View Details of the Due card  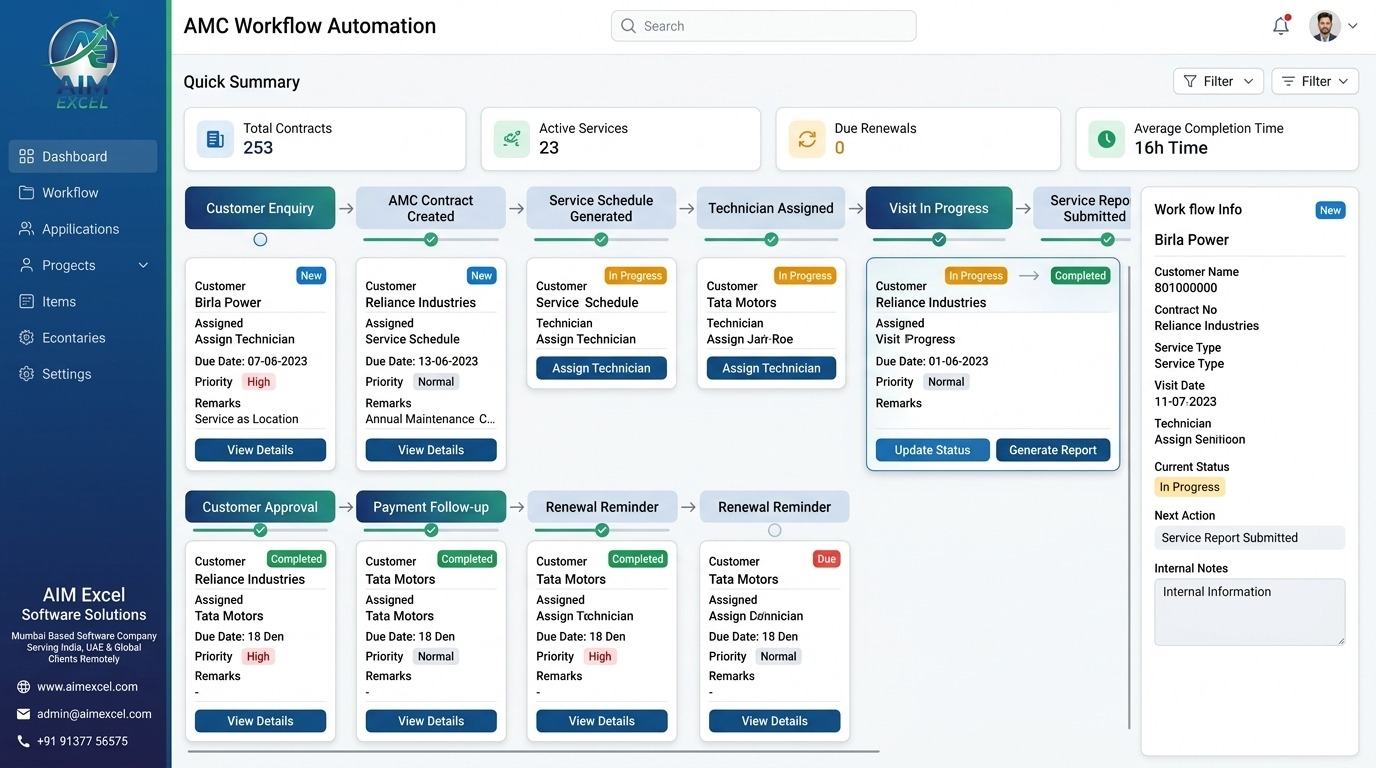click(775, 721)
